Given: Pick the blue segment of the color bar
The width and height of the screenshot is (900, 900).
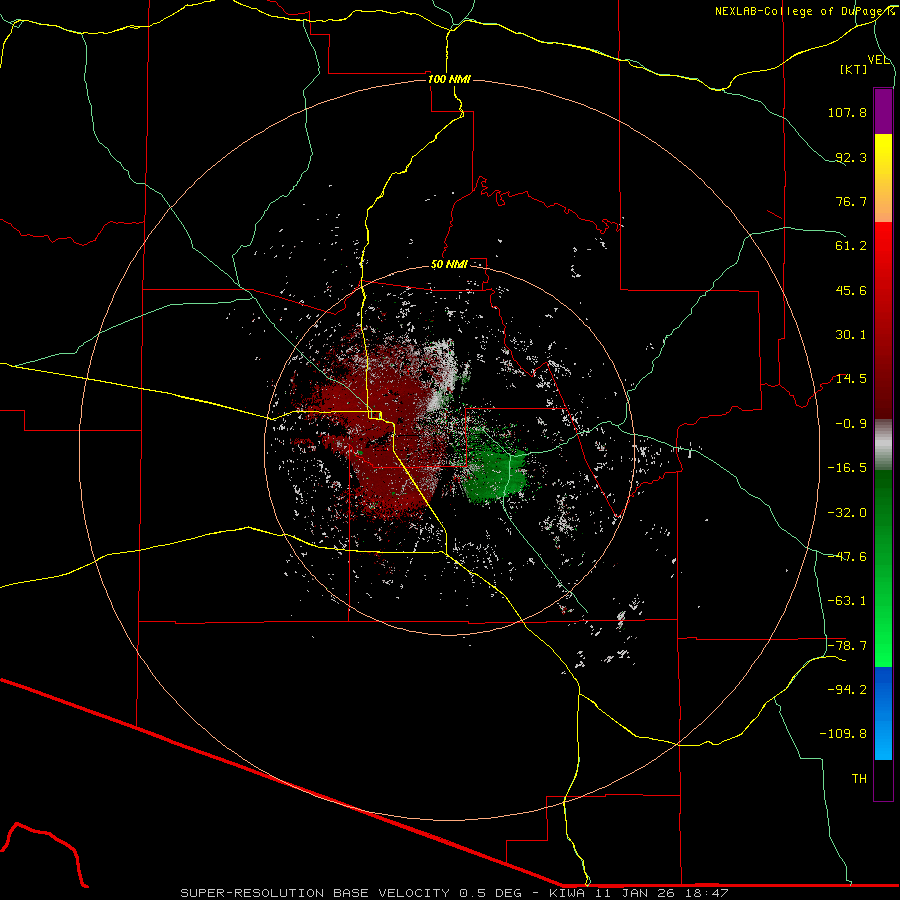Looking at the screenshot, I should 883,713.
